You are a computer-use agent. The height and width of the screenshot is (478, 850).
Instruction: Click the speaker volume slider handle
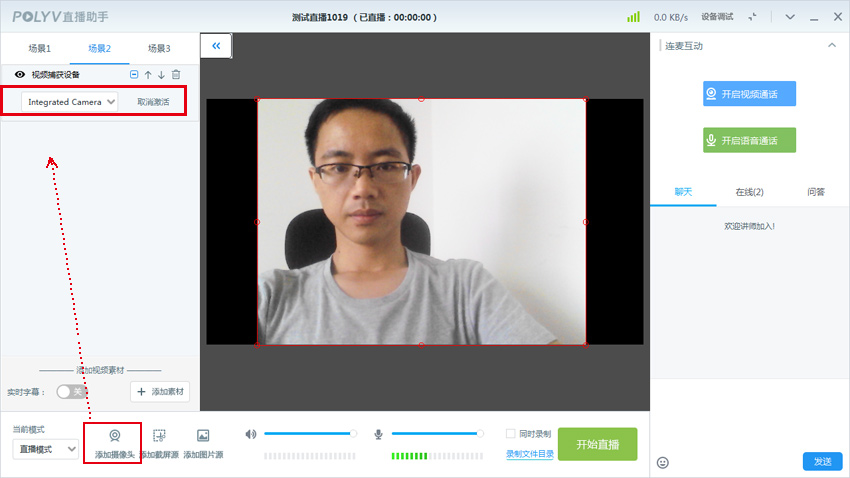coord(354,434)
